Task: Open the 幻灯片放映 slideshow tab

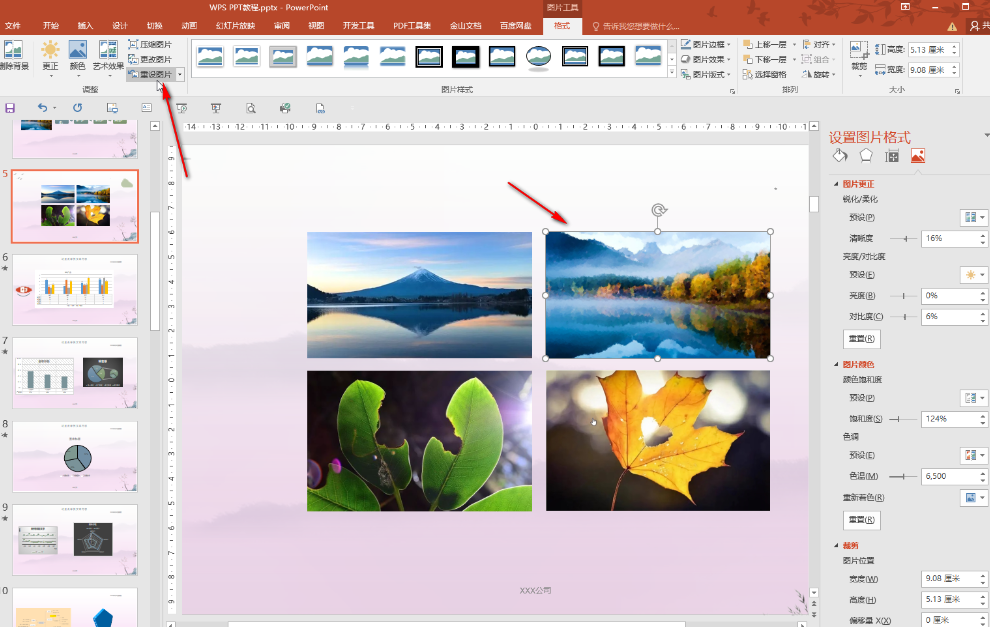Action: (236, 26)
